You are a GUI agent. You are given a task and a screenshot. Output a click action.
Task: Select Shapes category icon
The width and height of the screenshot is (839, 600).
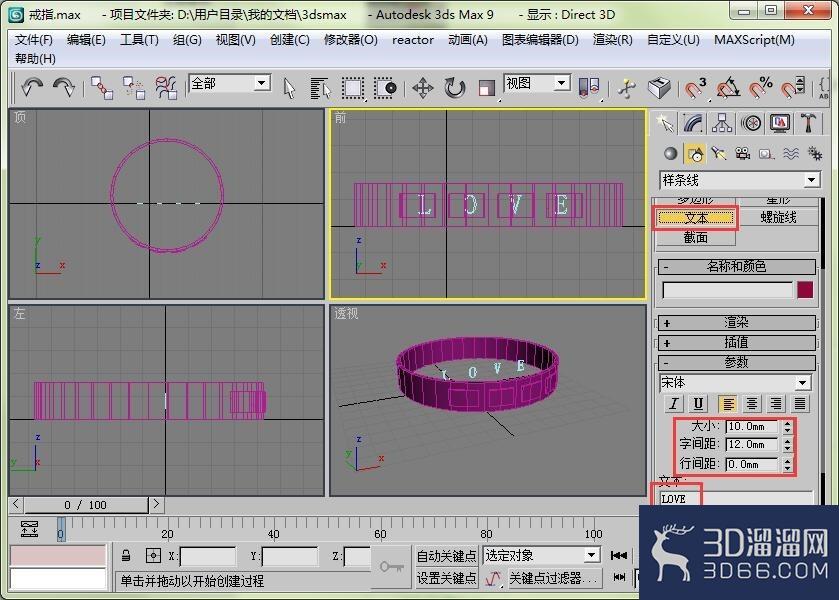(695, 154)
